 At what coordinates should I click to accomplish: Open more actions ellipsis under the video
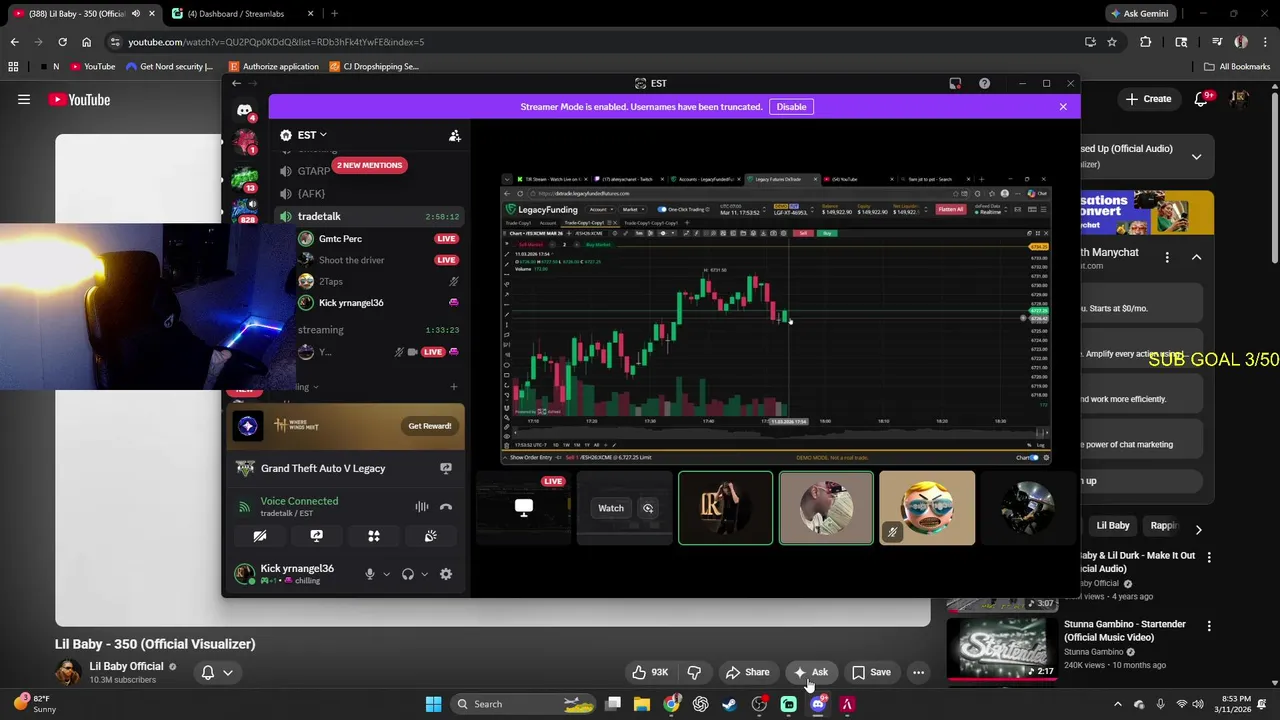coord(918,672)
